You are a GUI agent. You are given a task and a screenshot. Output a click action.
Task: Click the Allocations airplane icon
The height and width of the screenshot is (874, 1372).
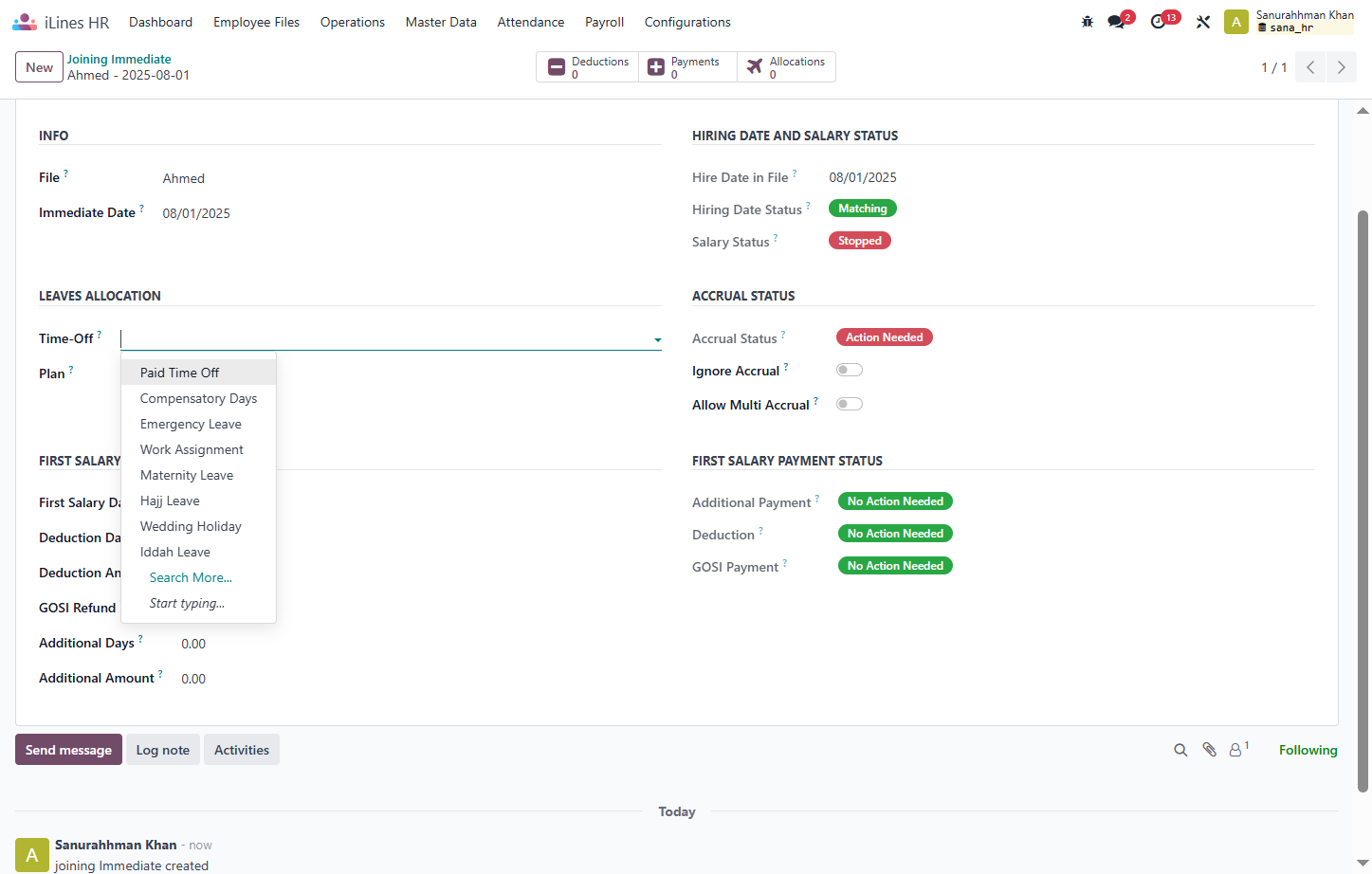[x=755, y=67]
